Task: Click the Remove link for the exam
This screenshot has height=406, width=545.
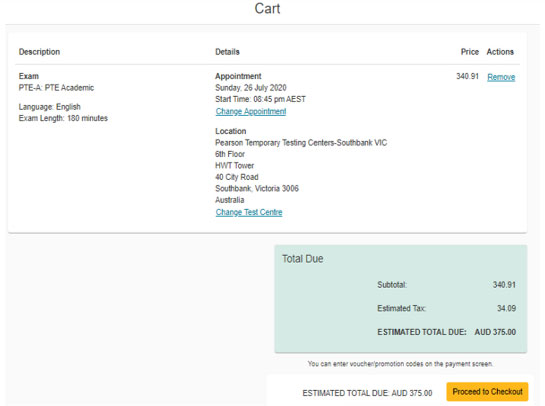Action: tap(501, 77)
